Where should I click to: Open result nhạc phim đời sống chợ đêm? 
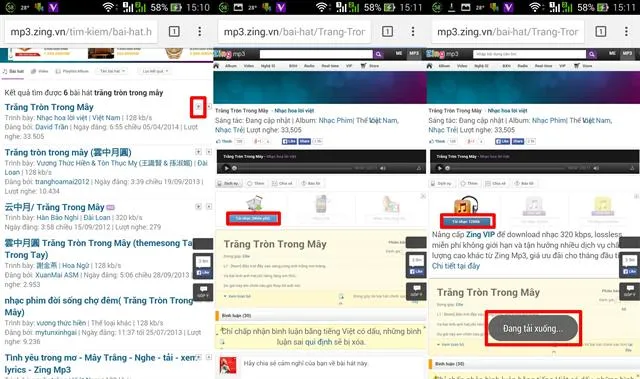click(98, 306)
